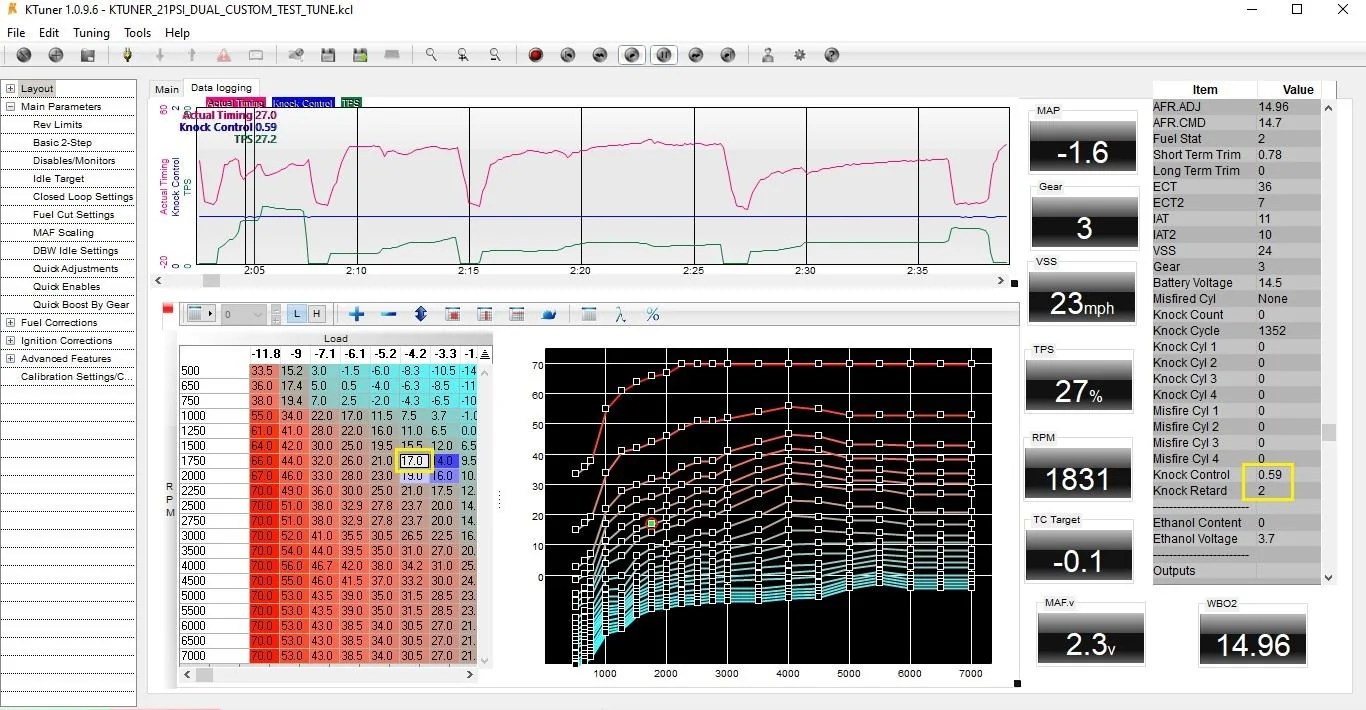Open the Tuning menu
This screenshot has height=710, width=1366.
click(91, 33)
